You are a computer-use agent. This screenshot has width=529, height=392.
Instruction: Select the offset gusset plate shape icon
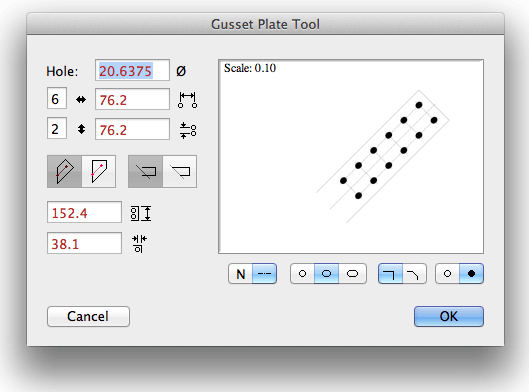click(x=99, y=171)
